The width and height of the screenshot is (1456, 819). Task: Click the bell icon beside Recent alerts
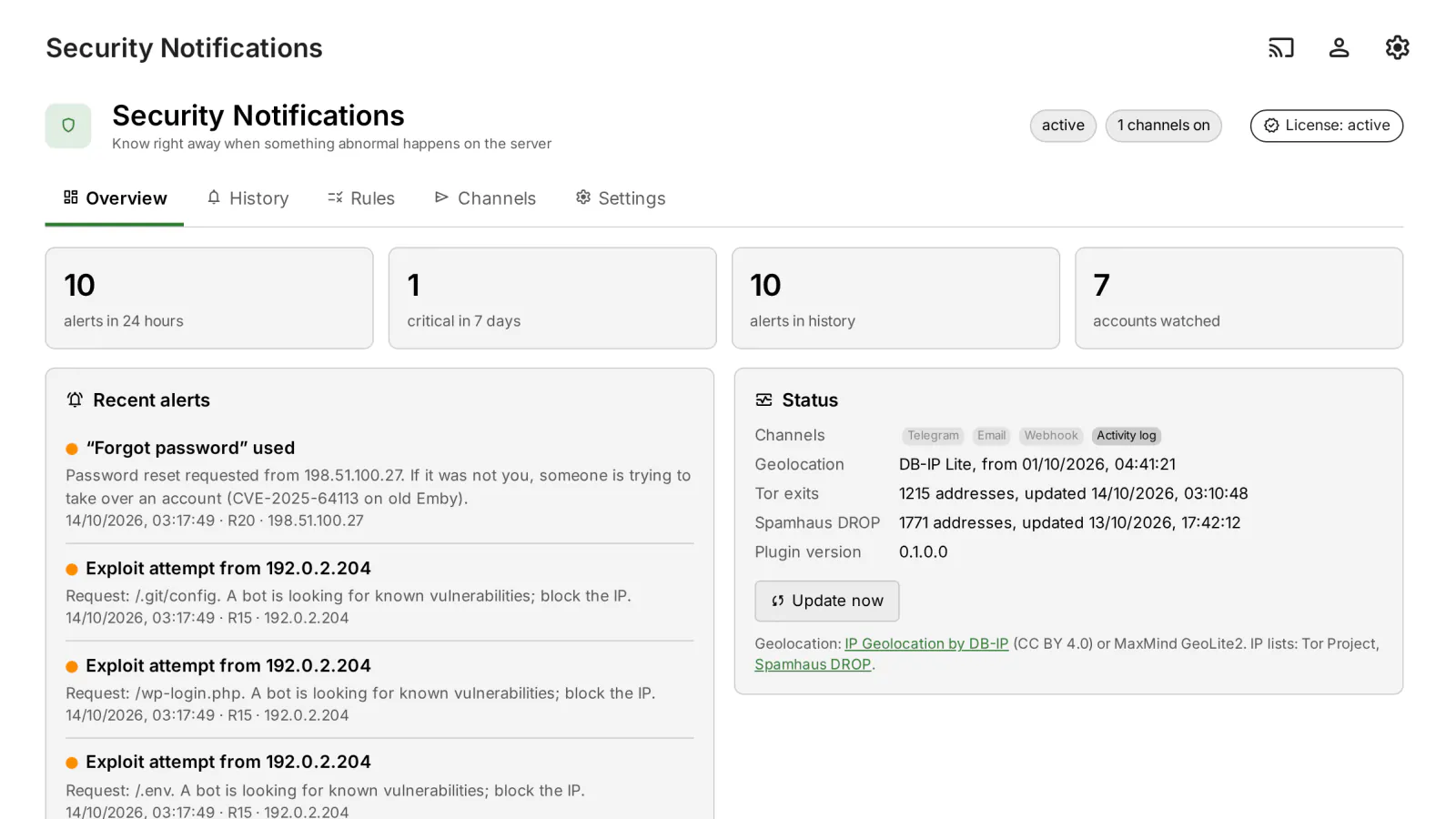(75, 399)
